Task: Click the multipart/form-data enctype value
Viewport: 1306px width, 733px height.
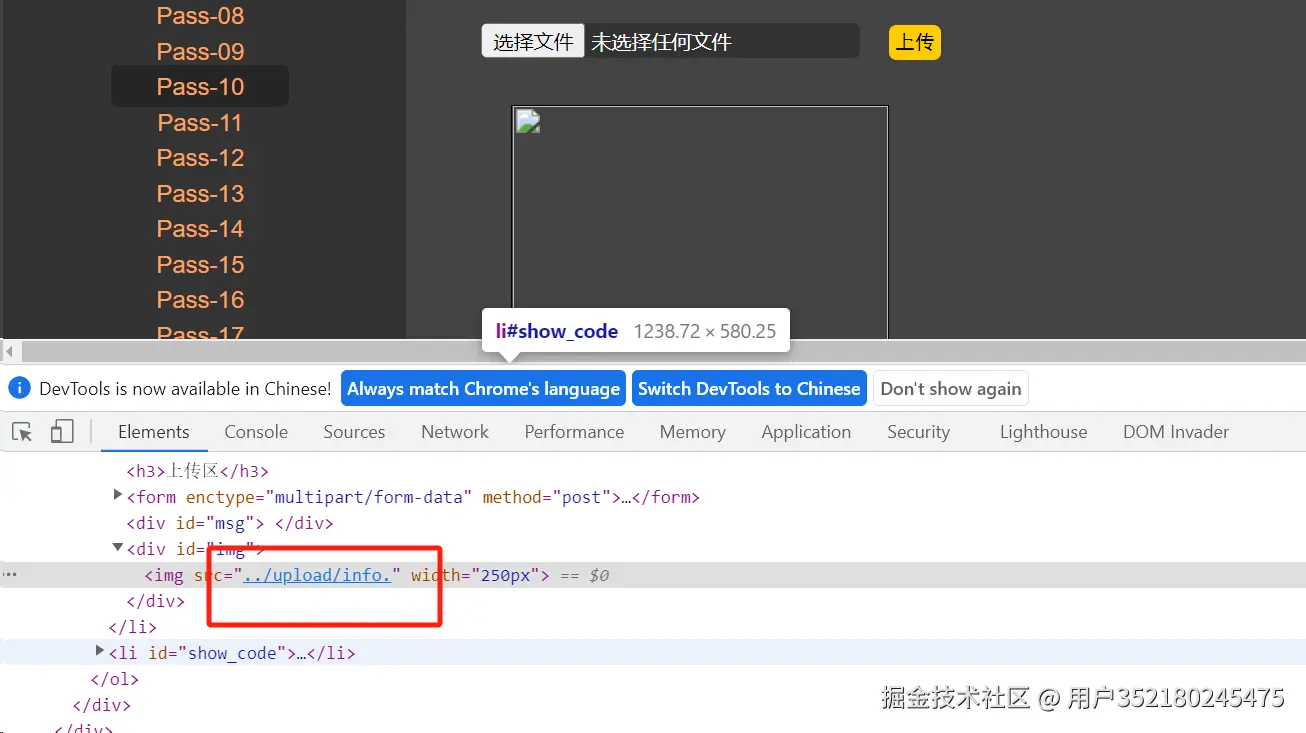Action: tap(369, 497)
